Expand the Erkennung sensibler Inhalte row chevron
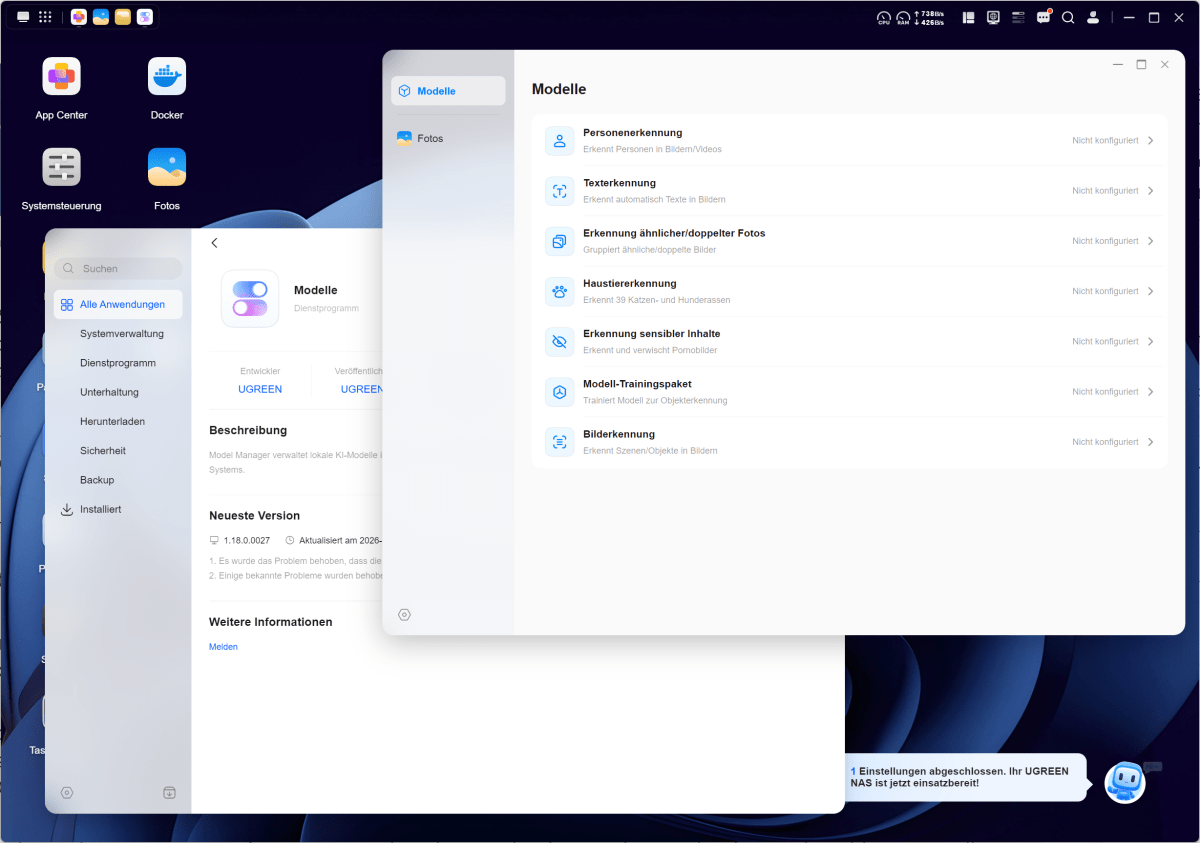The width and height of the screenshot is (1200, 843). click(x=1151, y=342)
